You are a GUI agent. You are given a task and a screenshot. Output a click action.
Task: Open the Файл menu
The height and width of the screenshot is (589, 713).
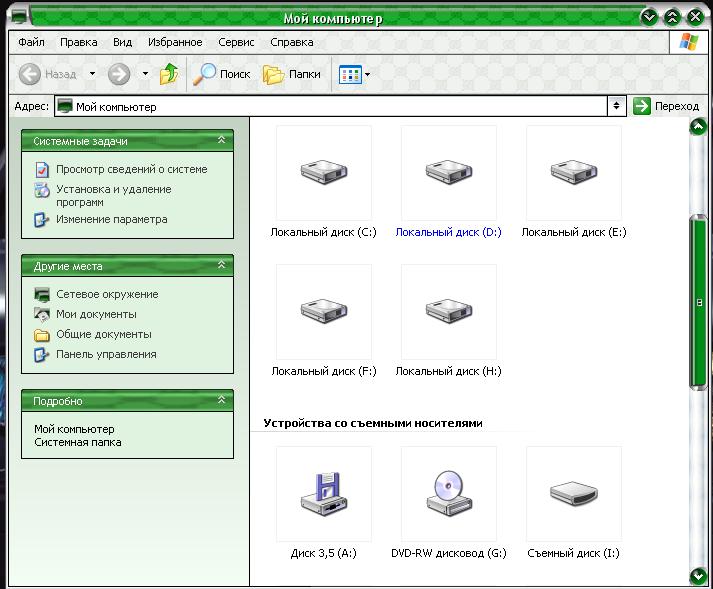click(31, 42)
